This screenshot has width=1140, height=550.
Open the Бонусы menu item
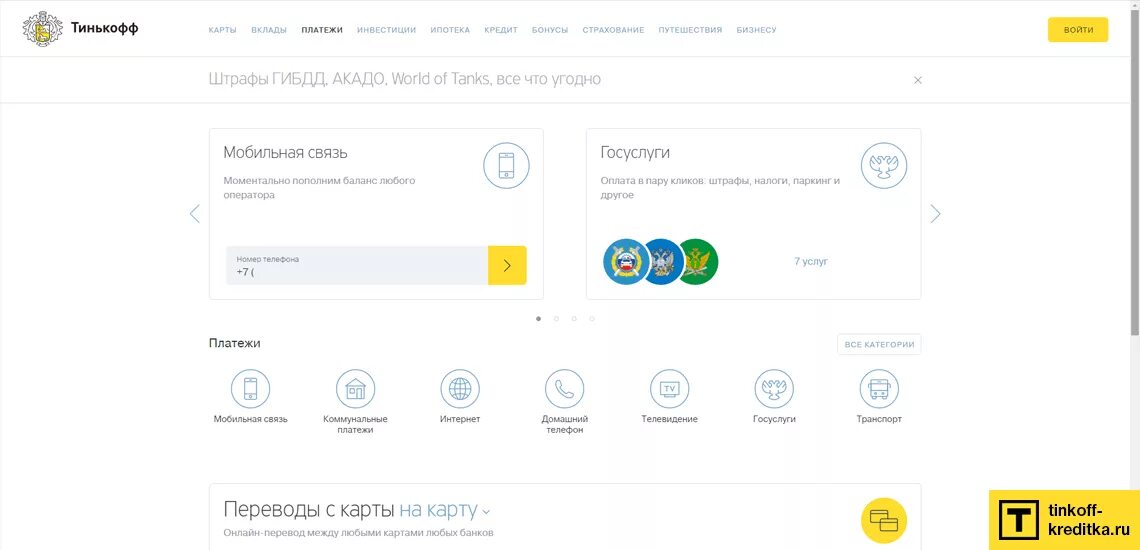(x=550, y=31)
